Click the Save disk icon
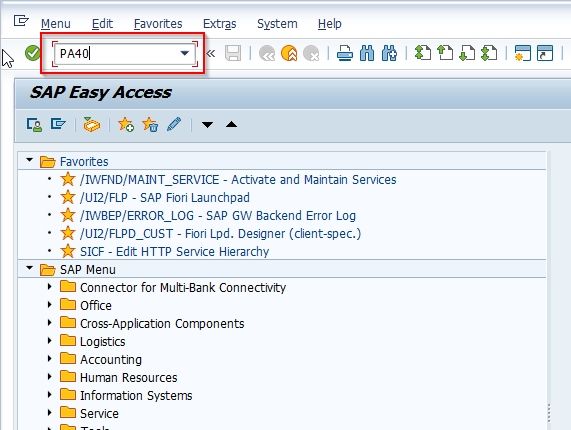This screenshot has width=571, height=430. coord(233,54)
